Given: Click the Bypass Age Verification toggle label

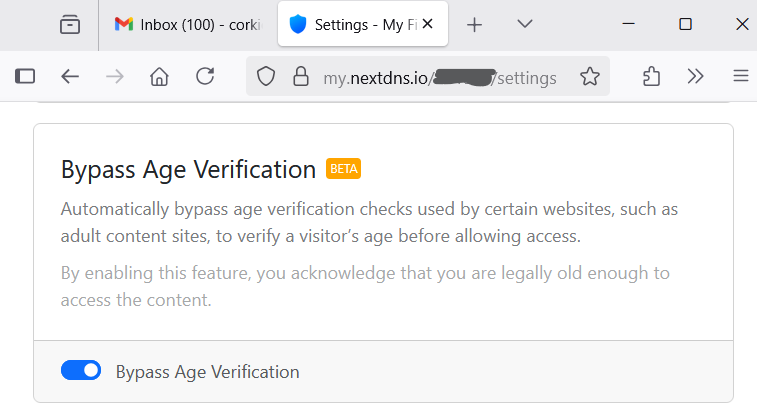Looking at the screenshot, I should tap(207, 372).
